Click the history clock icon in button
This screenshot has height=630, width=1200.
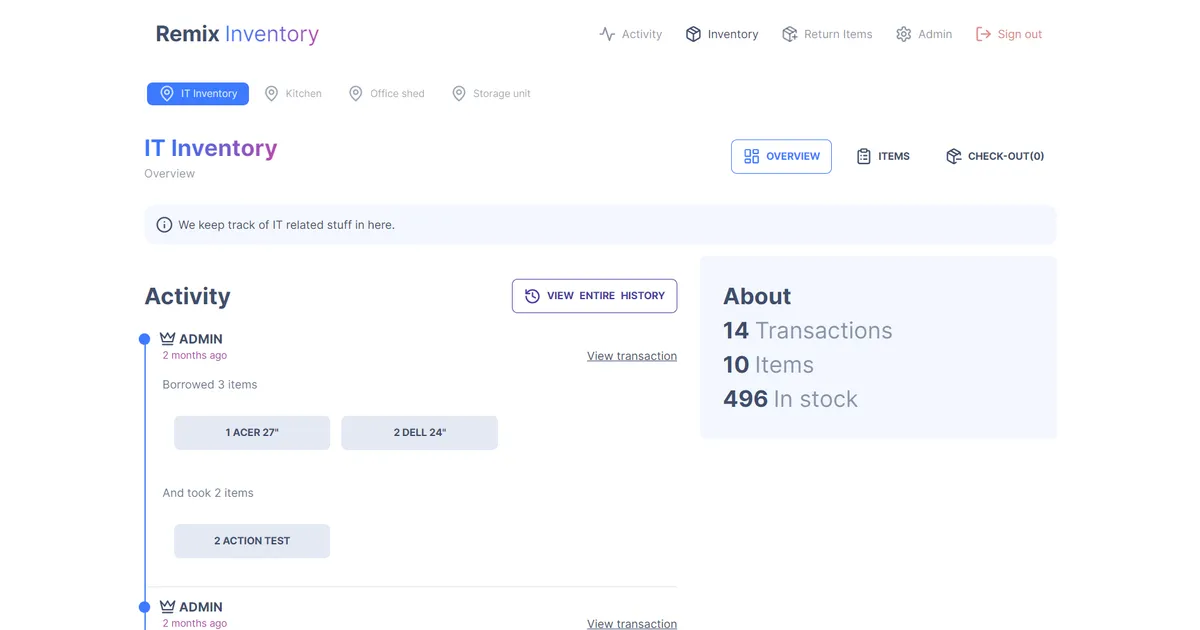pyautogui.click(x=532, y=296)
